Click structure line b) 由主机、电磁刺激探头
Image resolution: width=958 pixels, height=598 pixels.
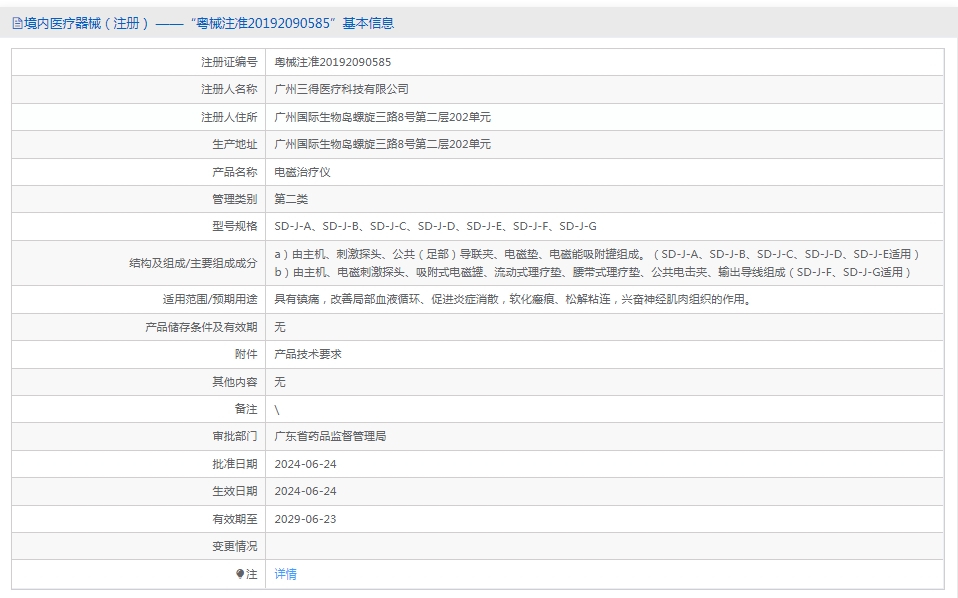click(594, 271)
